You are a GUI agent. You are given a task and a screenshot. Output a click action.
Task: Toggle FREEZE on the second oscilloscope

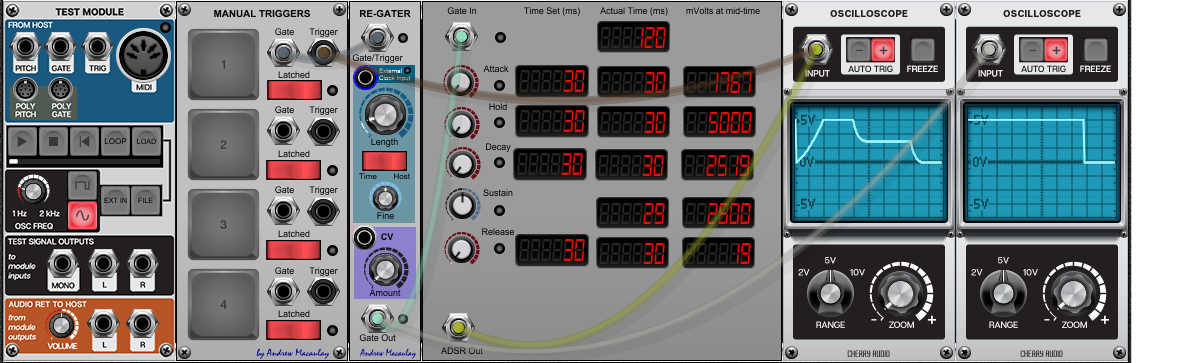coord(1096,50)
